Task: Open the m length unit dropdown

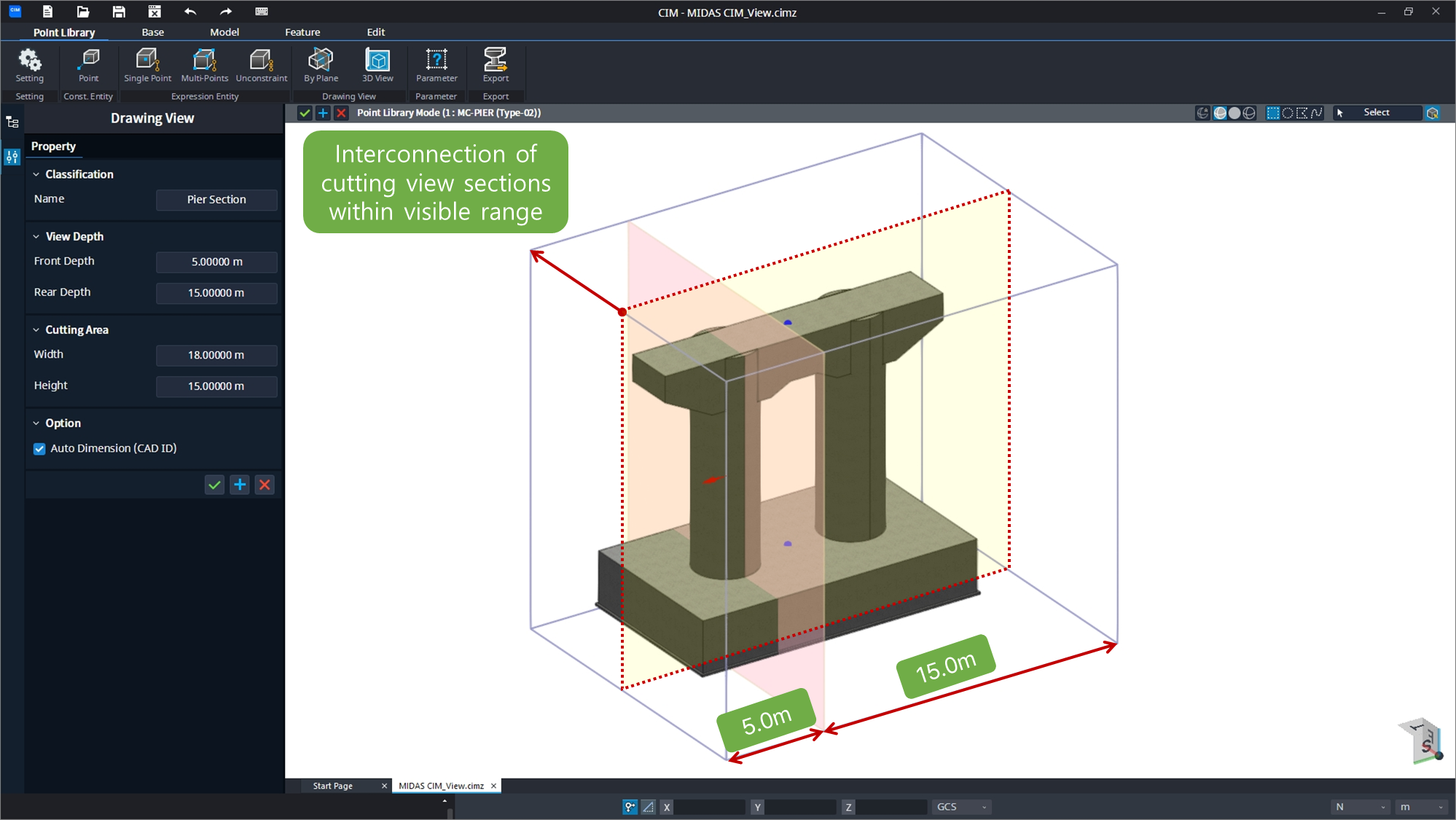Action: click(x=1421, y=807)
